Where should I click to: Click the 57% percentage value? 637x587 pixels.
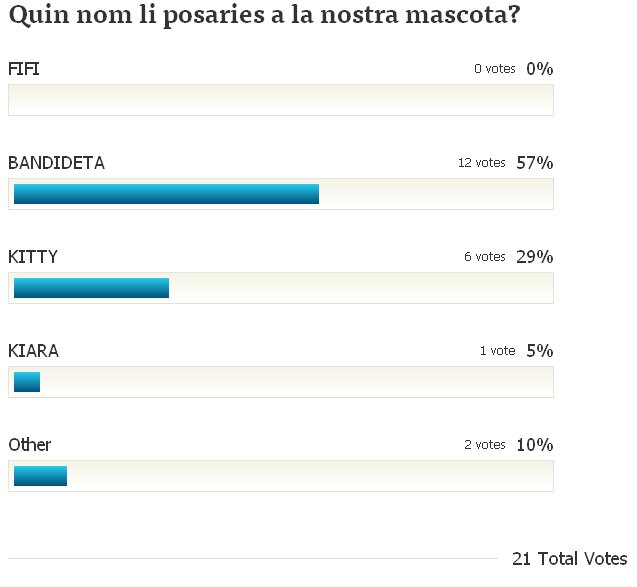(535, 163)
